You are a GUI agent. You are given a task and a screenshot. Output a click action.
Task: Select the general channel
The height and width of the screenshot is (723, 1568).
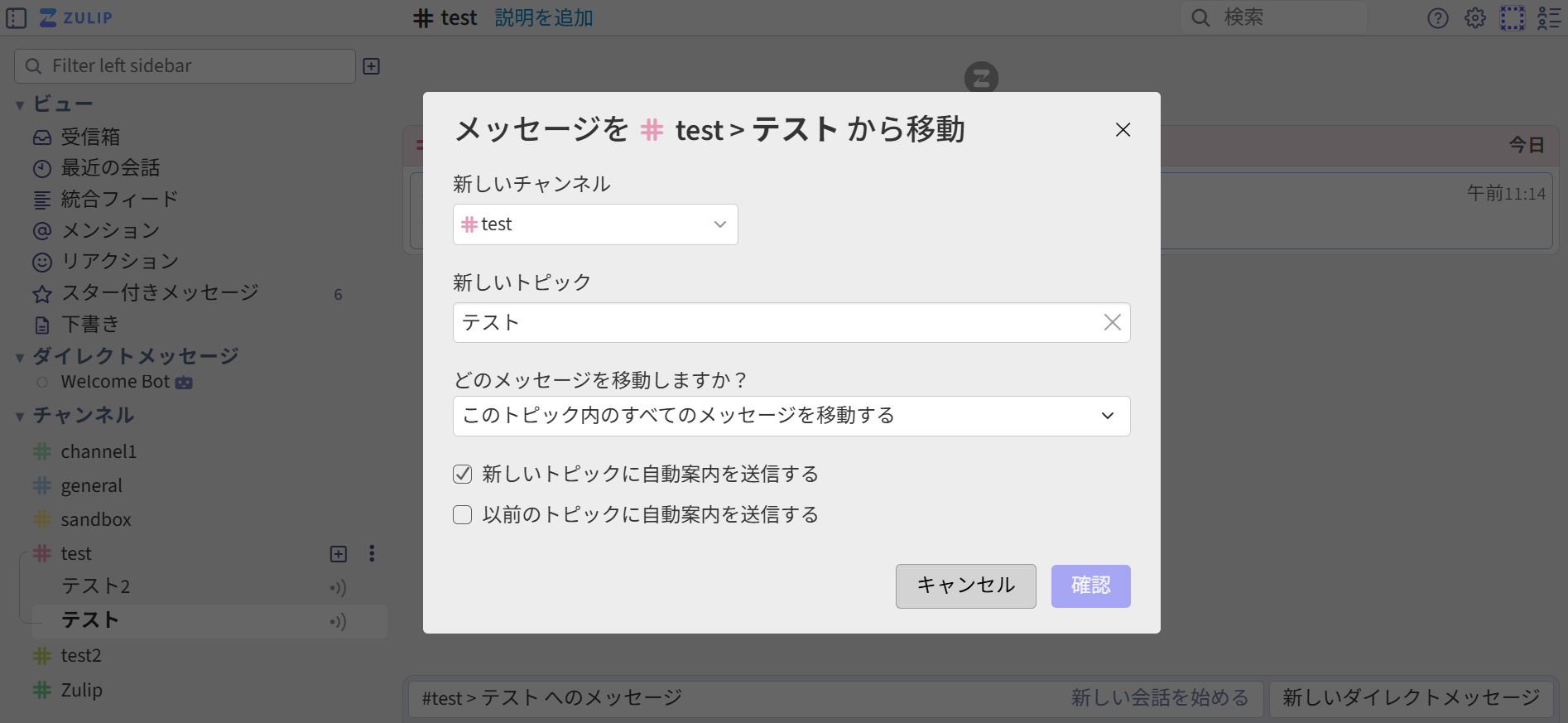tap(91, 486)
